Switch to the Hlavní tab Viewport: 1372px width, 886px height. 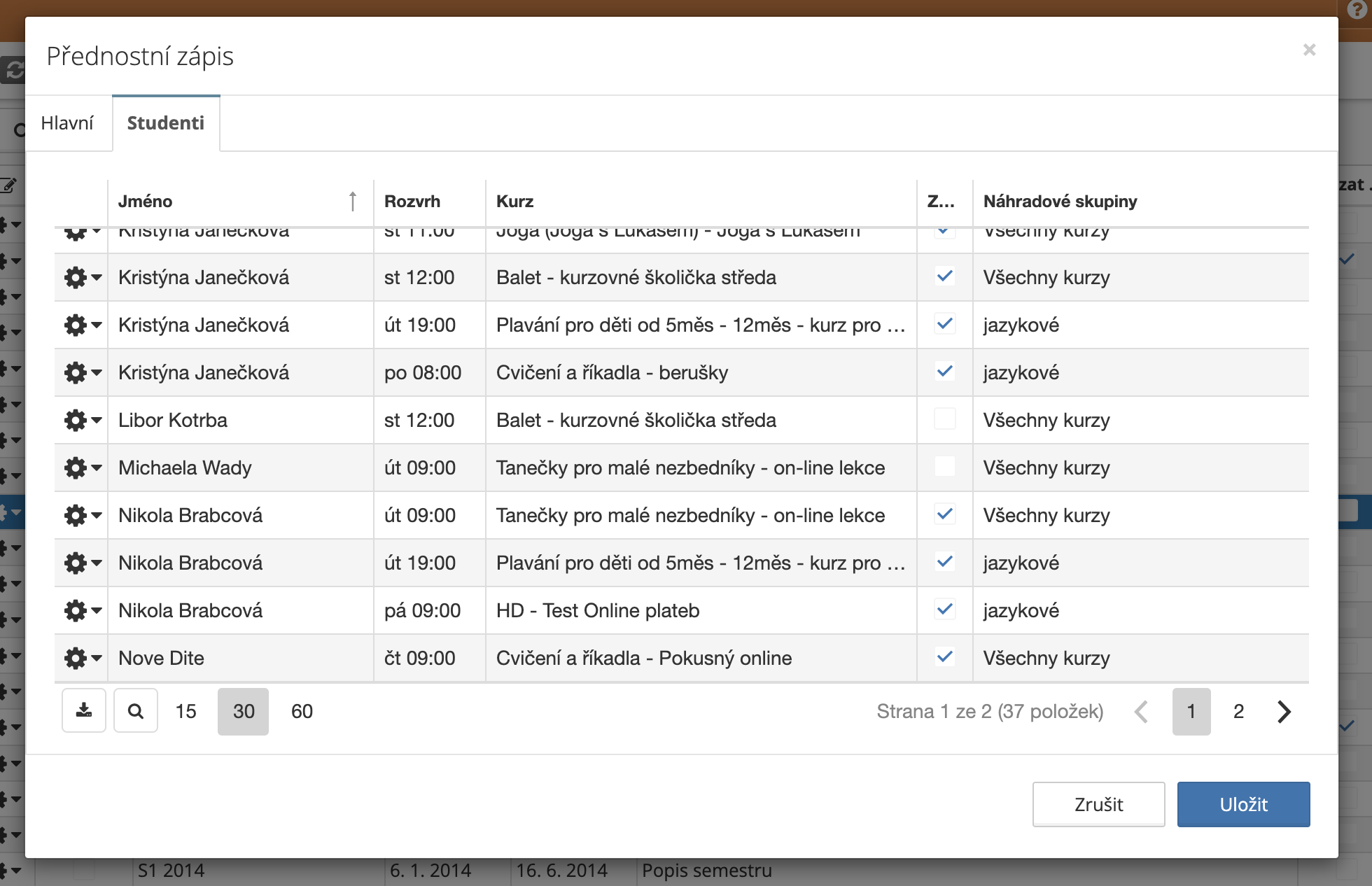tap(67, 123)
